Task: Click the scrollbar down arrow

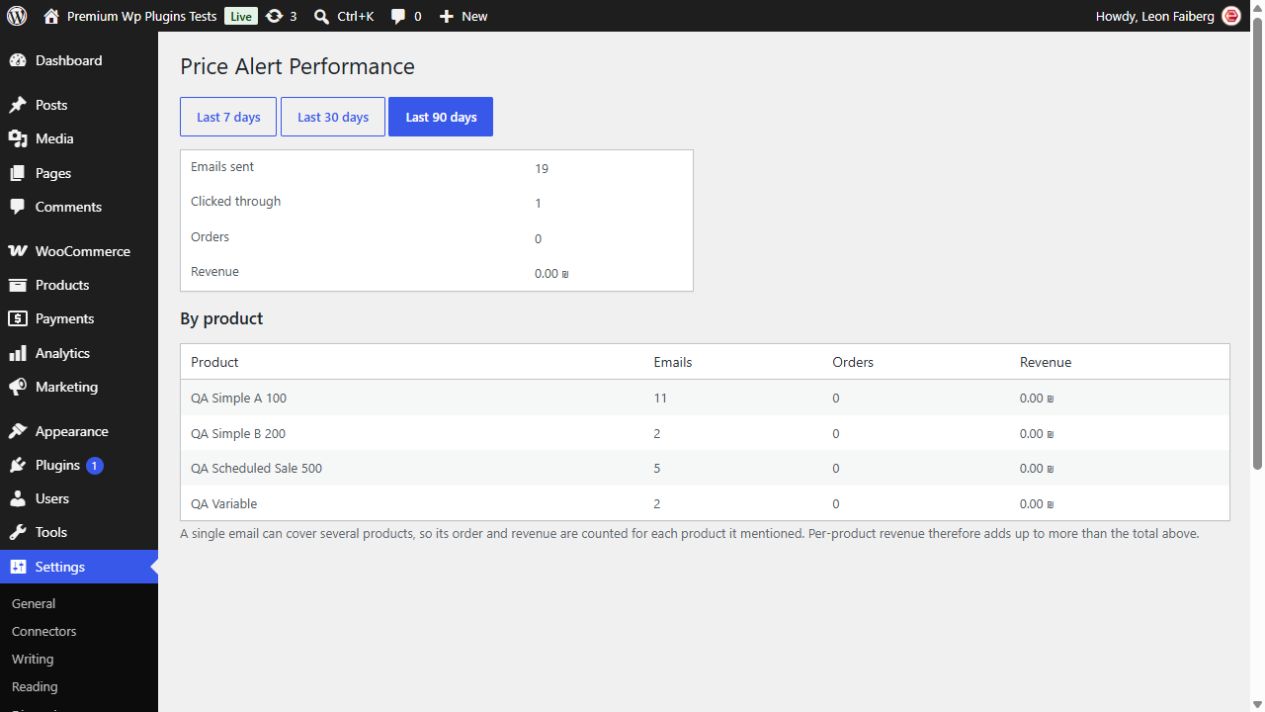Action: coord(1257,704)
